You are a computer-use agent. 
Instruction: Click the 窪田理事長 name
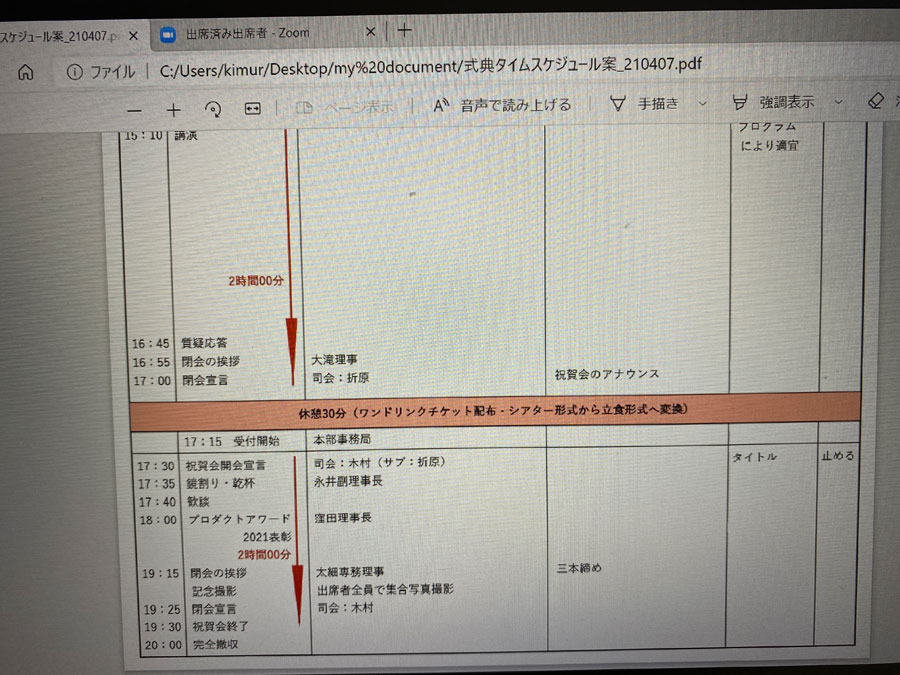click(343, 518)
